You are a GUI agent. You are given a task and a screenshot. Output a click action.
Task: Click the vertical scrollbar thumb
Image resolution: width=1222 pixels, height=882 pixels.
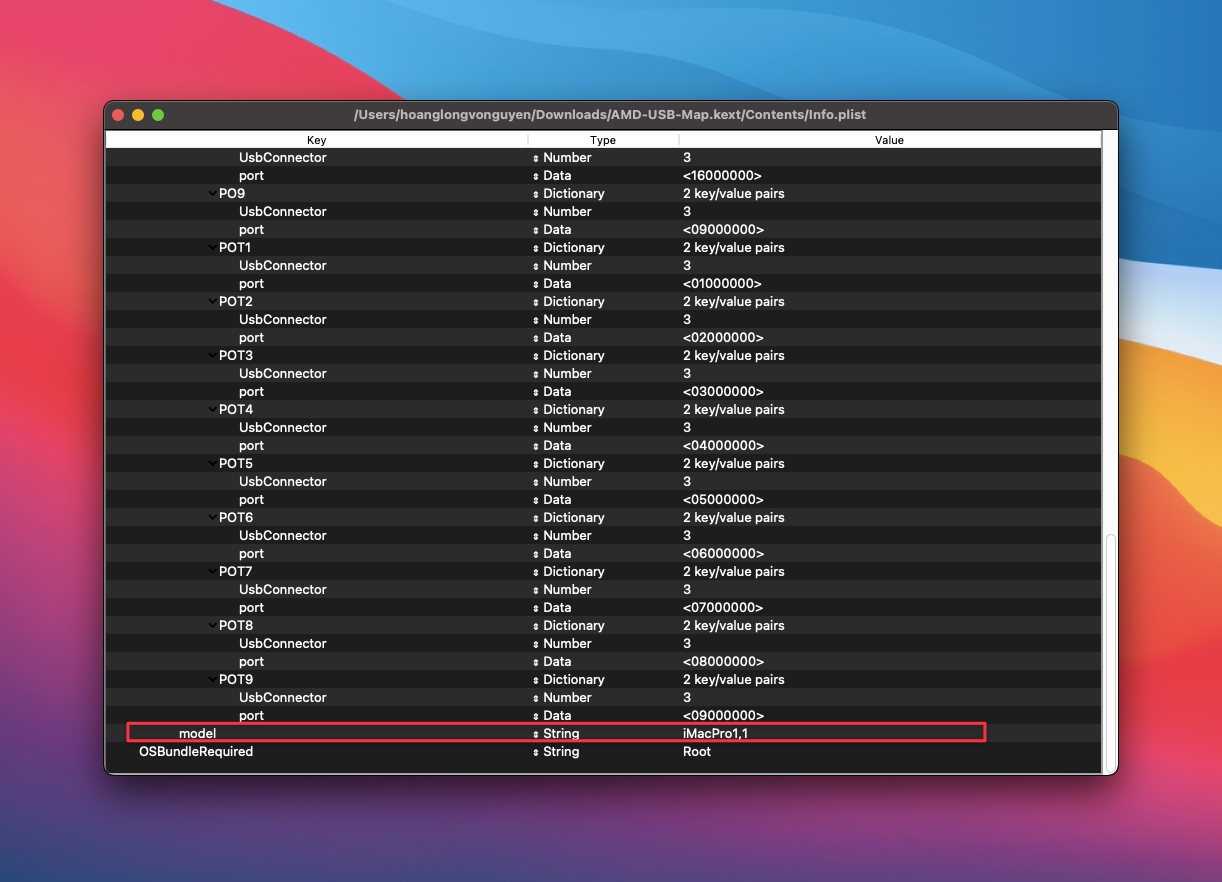click(x=1109, y=650)
